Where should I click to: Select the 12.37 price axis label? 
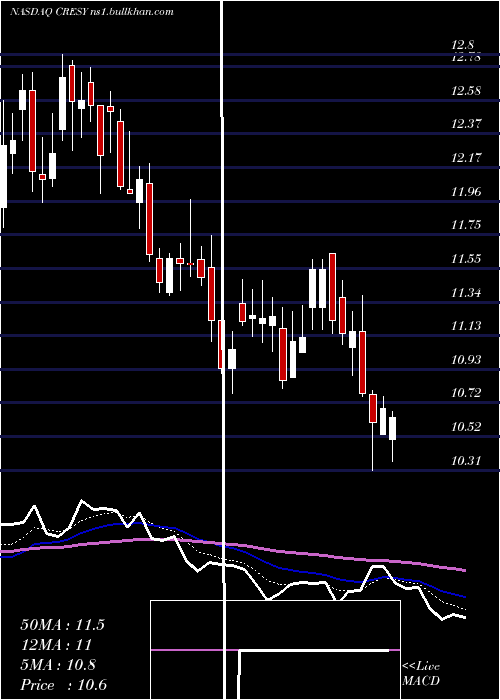tap(466, 124)
